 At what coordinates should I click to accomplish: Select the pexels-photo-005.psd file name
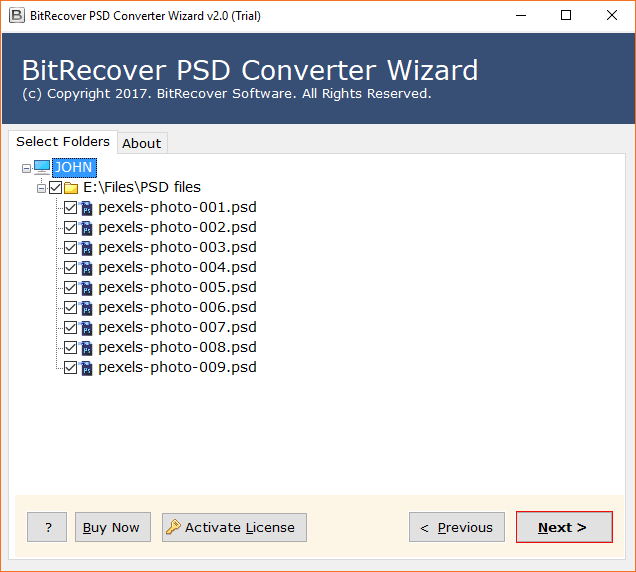pos(177,287)
